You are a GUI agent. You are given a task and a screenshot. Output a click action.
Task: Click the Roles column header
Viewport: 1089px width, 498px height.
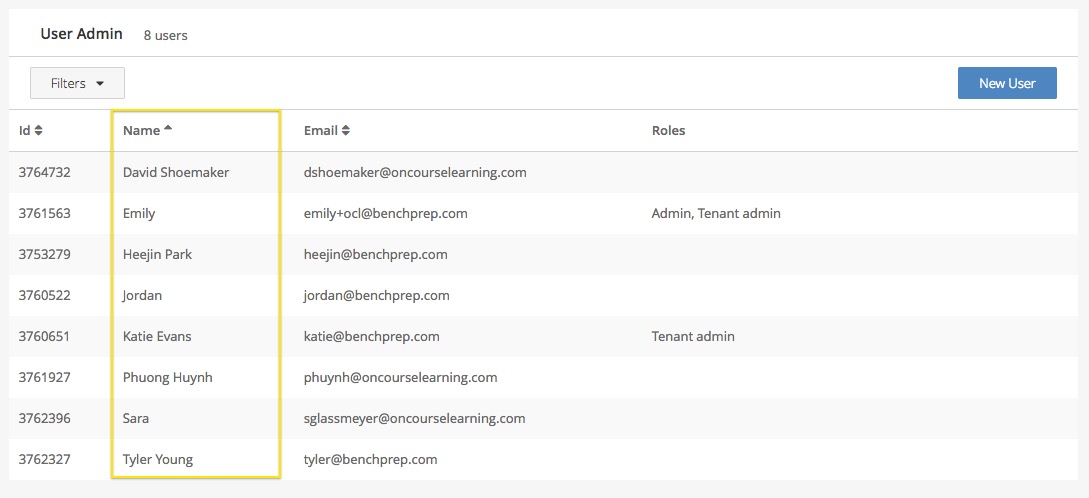668,131
